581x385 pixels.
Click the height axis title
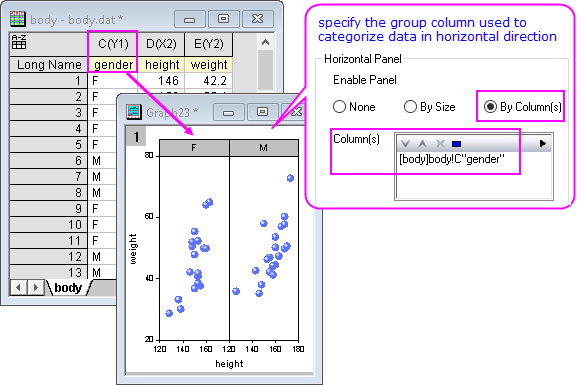point(229,364)
